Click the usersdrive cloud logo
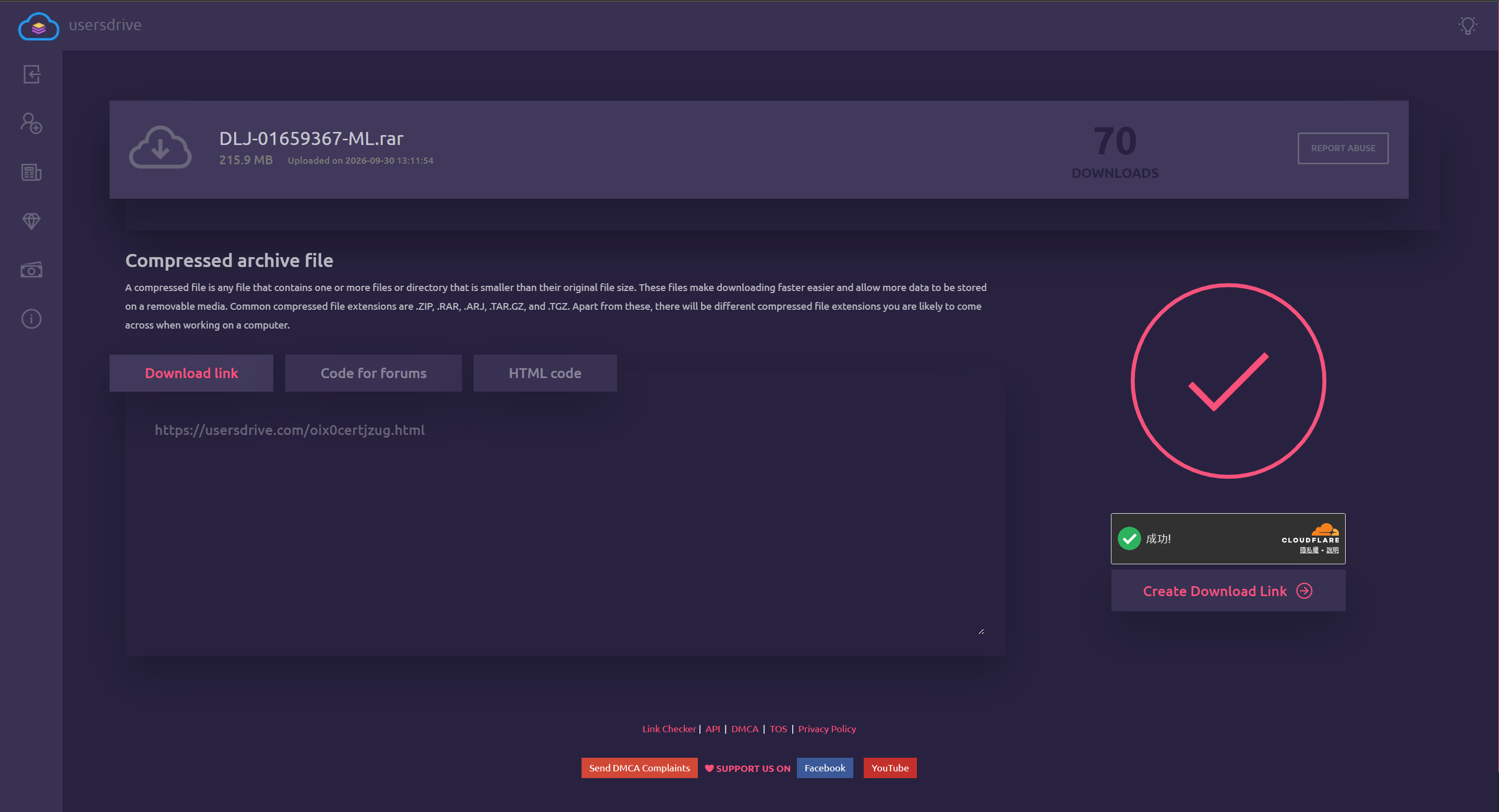 click(39, 26)
